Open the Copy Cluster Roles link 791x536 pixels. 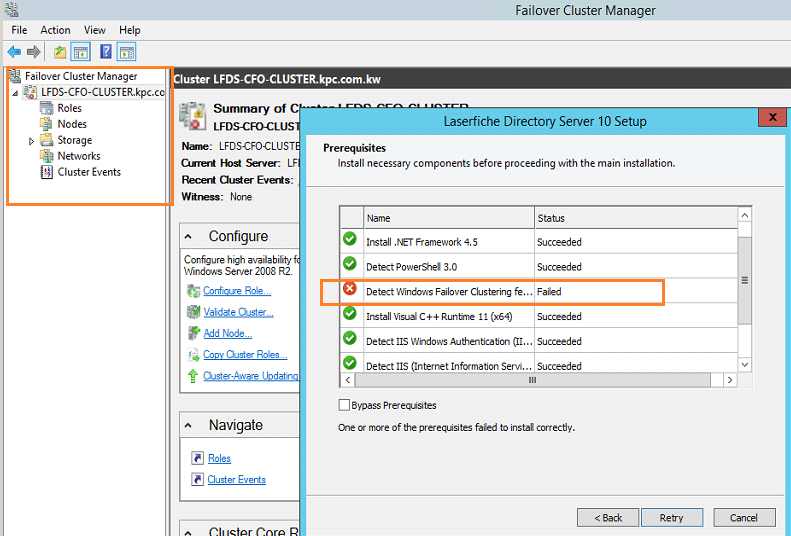pyautogui.click(x=245, y=354)
